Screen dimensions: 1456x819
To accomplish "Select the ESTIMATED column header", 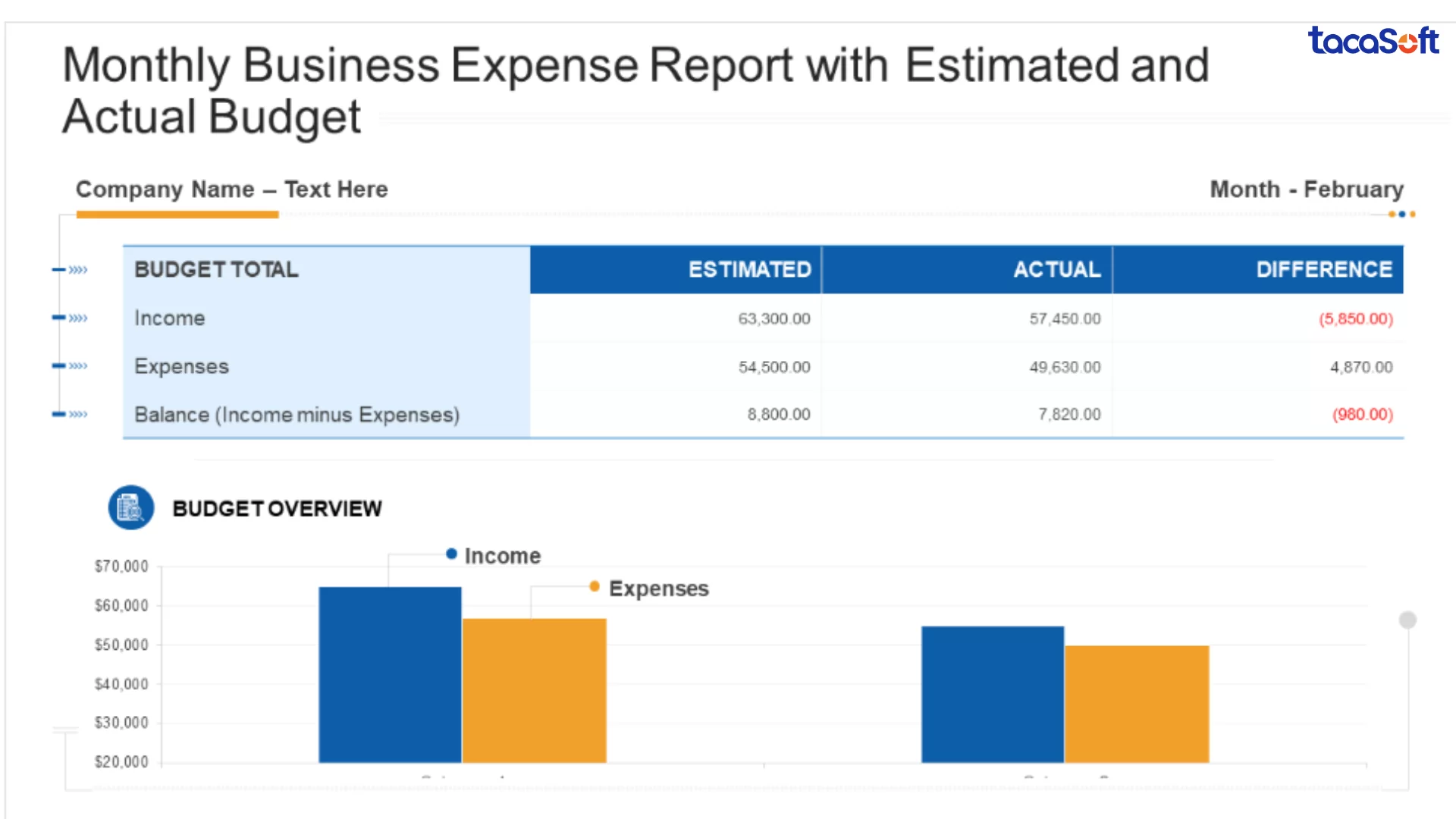I will pos(749,270).
